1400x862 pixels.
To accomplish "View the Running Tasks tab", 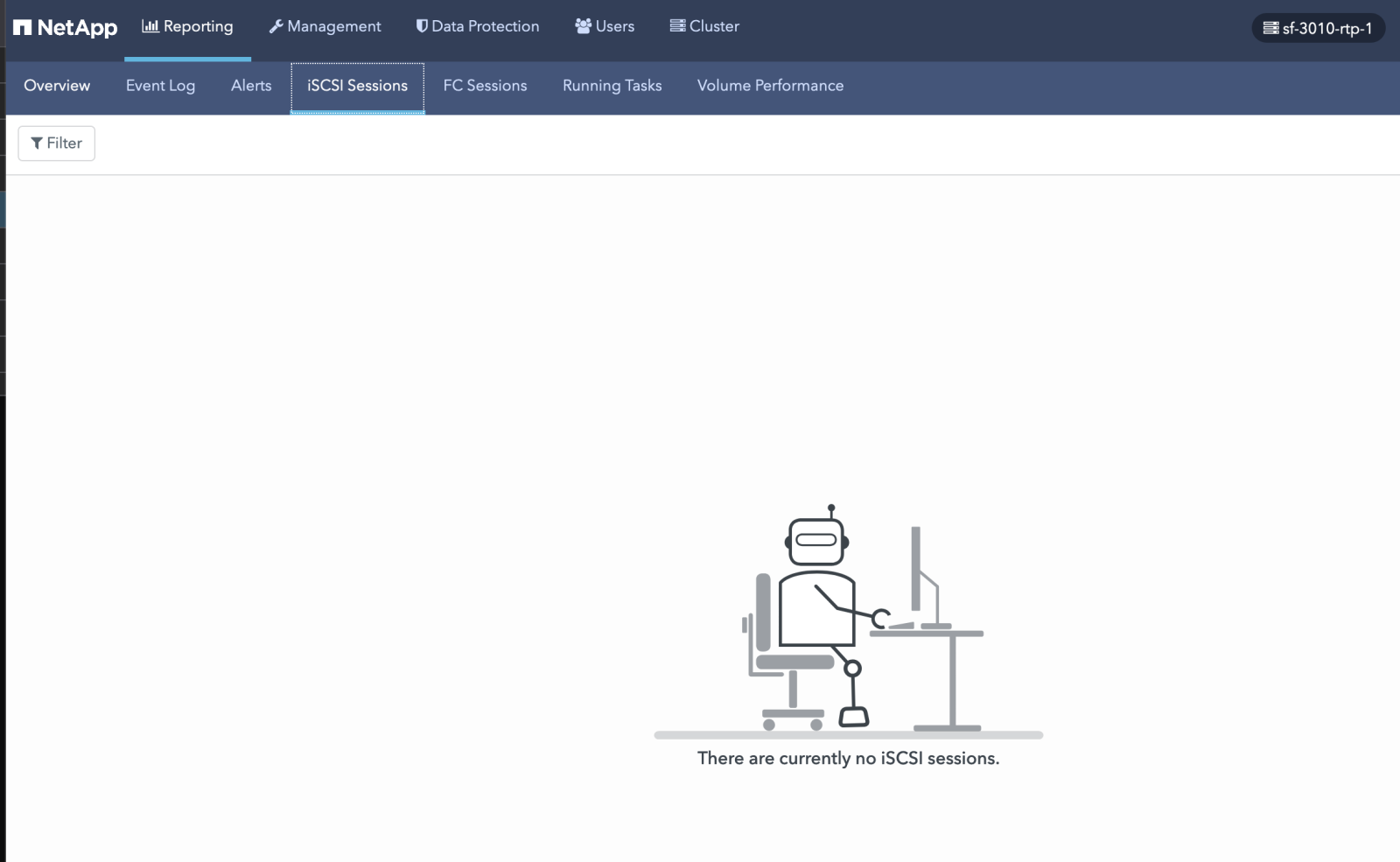I will point(612,86).
